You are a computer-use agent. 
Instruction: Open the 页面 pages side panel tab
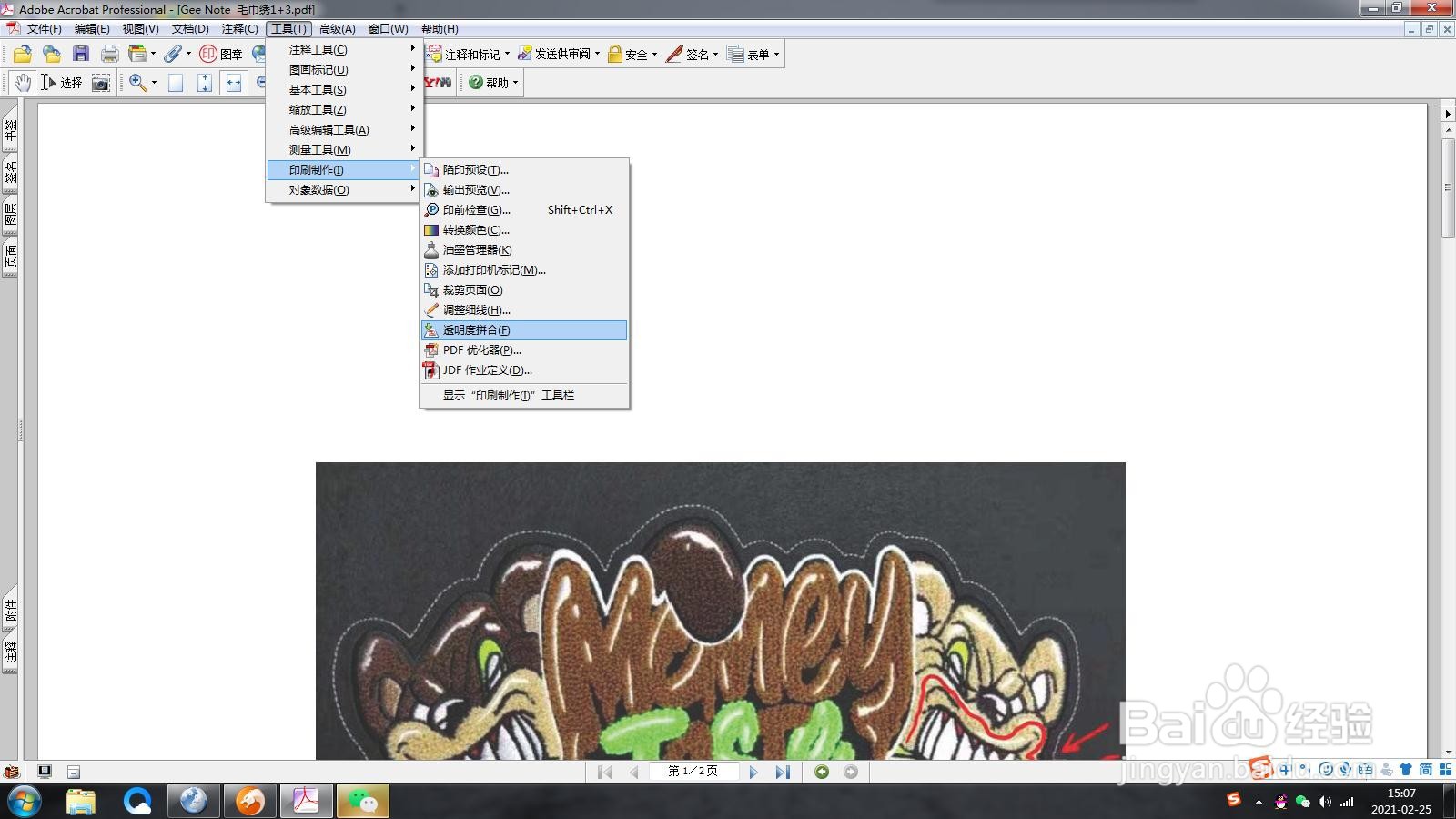point(10,257)
